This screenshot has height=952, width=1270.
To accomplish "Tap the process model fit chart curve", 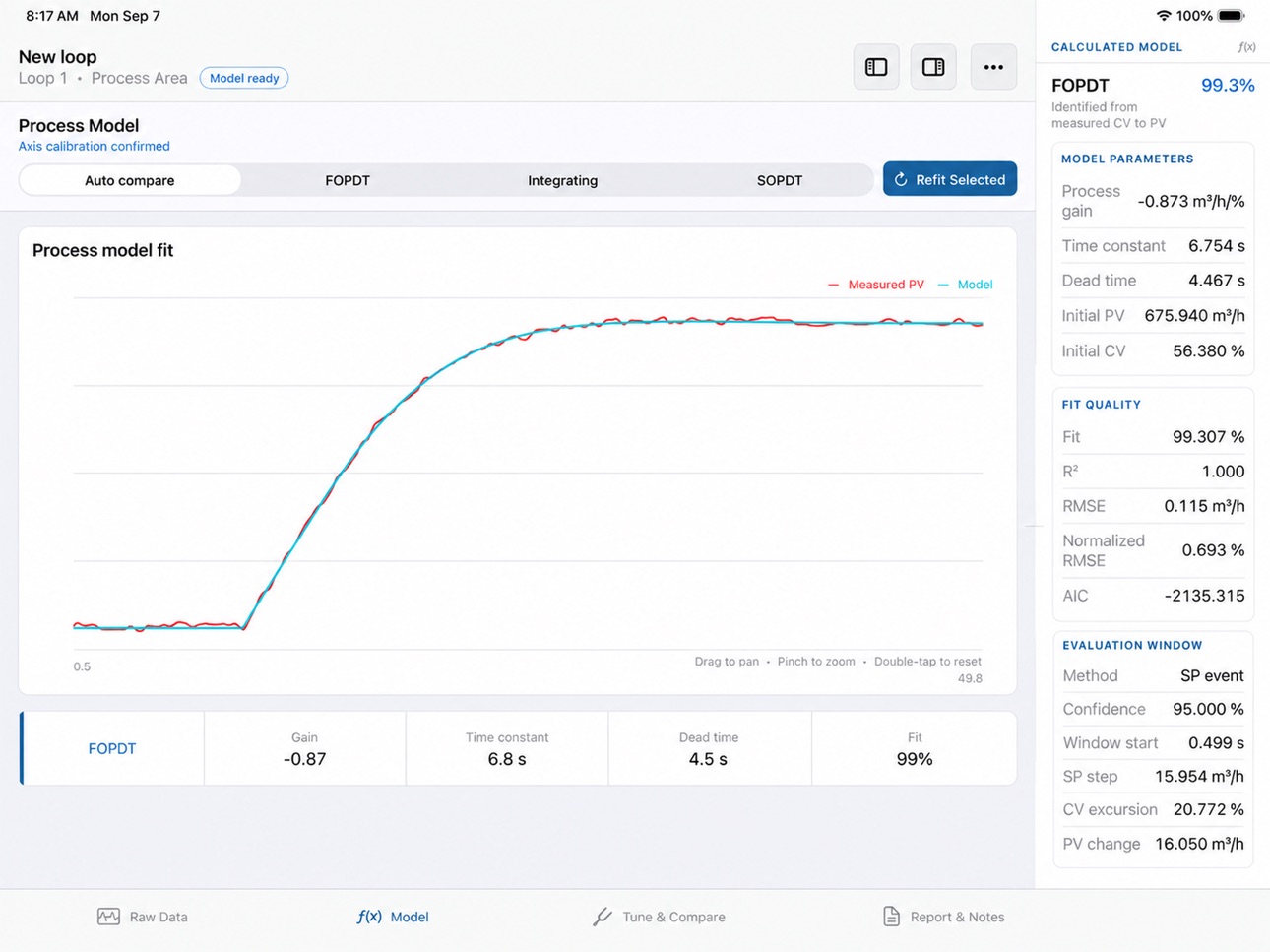I will [x=528, y=474].
